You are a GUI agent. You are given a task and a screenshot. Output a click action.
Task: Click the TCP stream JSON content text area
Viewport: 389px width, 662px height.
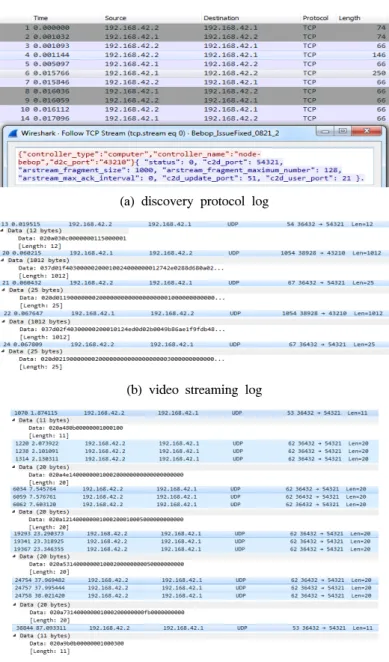point(194,166)
